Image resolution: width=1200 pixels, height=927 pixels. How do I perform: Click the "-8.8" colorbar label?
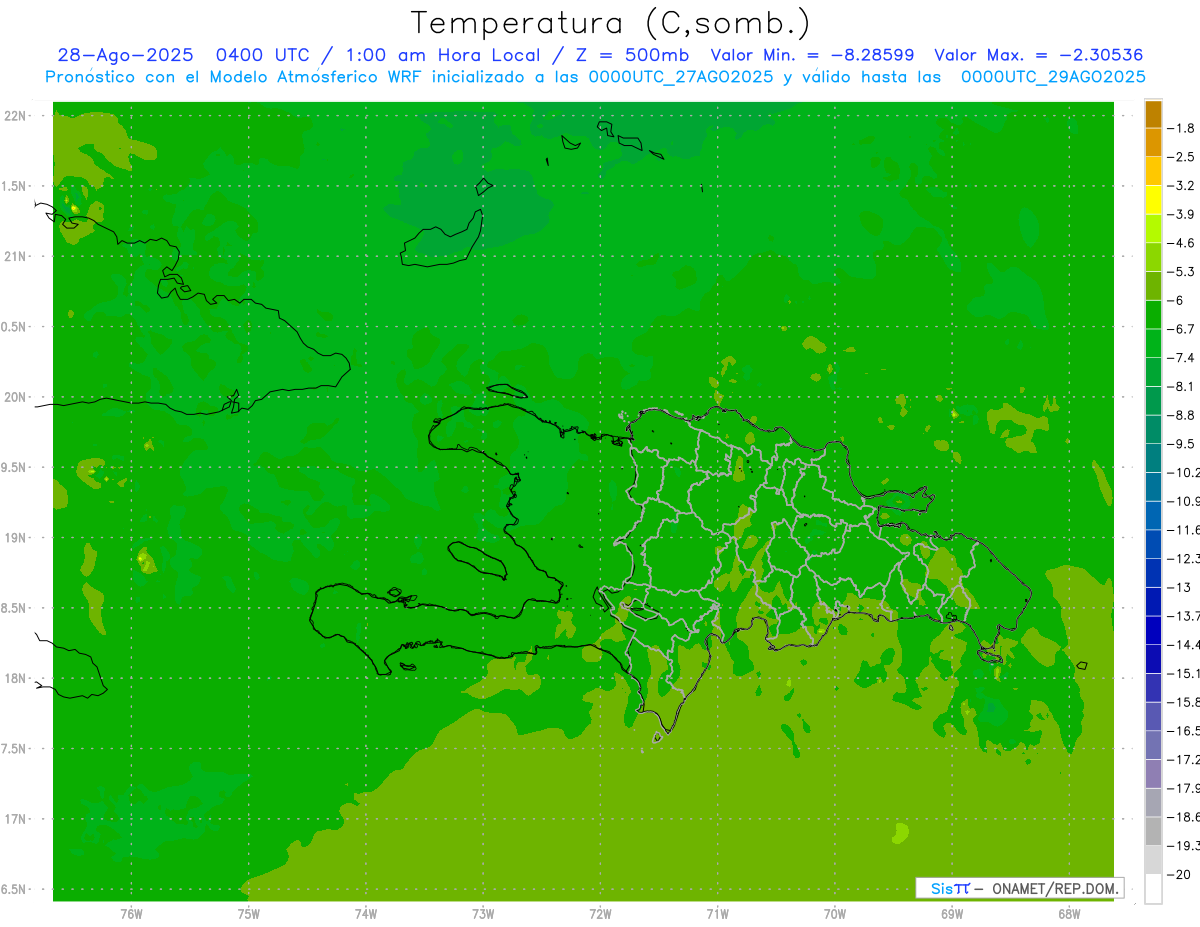pyautogui.click(x=1181, y=415)
